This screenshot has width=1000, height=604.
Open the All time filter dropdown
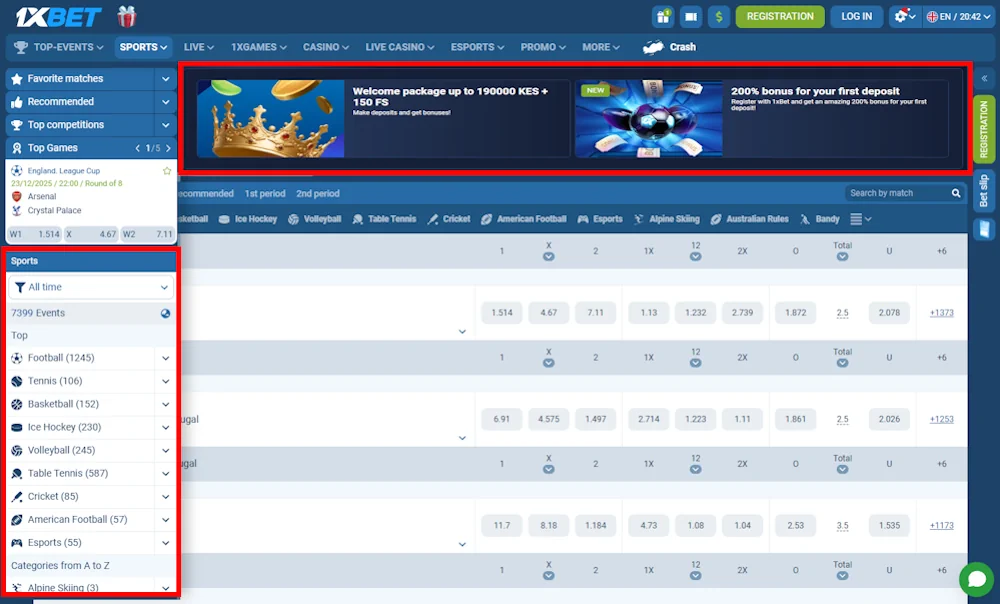[90, 287]
